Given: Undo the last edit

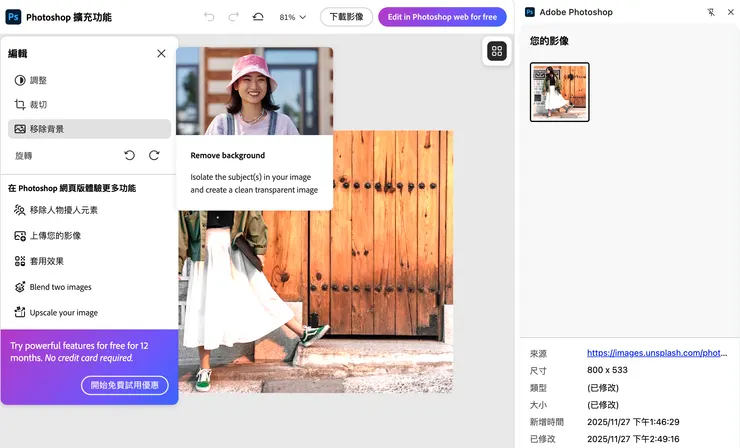Looking at the screenshot, I should [x=209, y=17].
